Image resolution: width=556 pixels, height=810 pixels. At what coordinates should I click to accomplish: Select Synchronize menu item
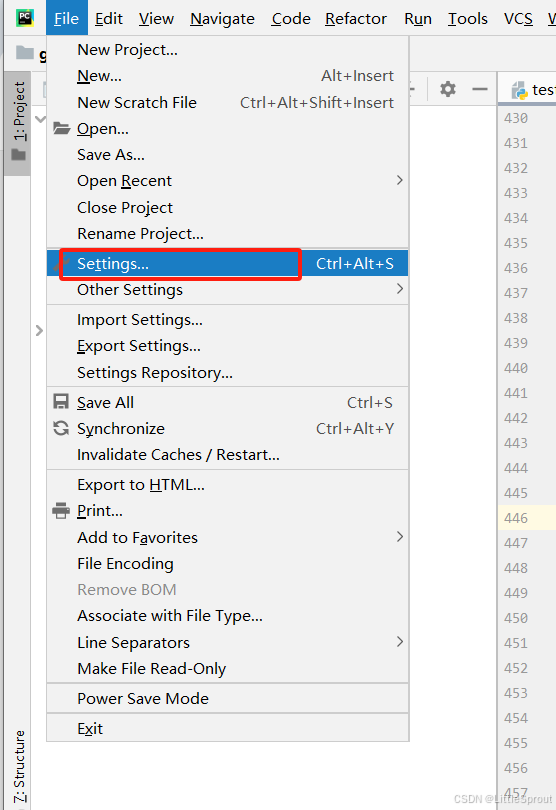(227, 428)
